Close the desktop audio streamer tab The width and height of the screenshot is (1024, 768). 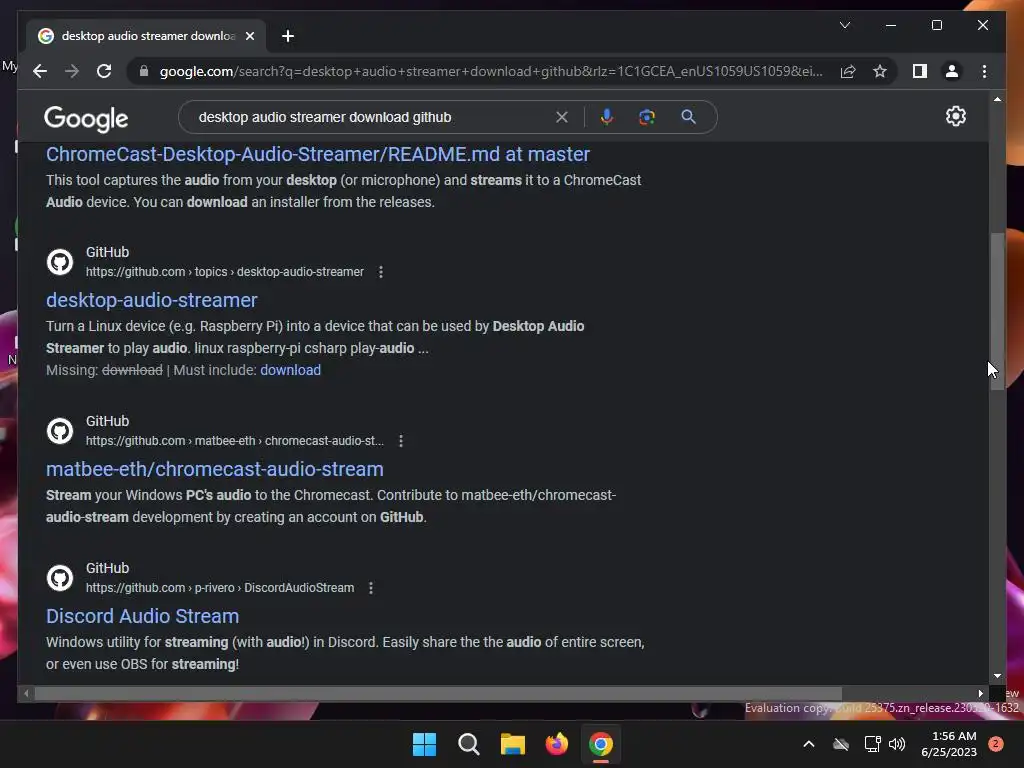pos(250,36)
